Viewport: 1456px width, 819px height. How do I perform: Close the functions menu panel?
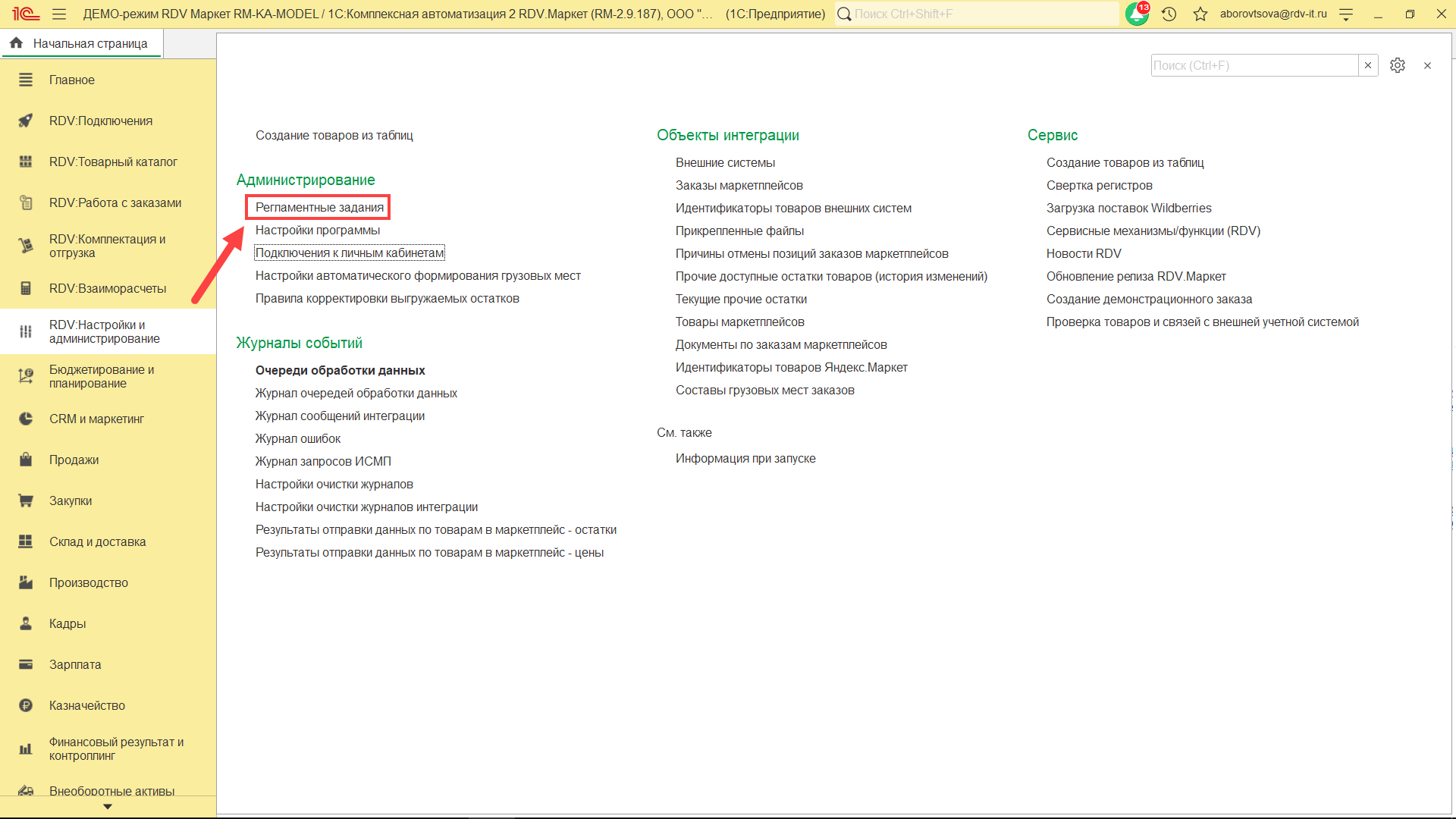pyautogui.click(x=1427, y=65)
